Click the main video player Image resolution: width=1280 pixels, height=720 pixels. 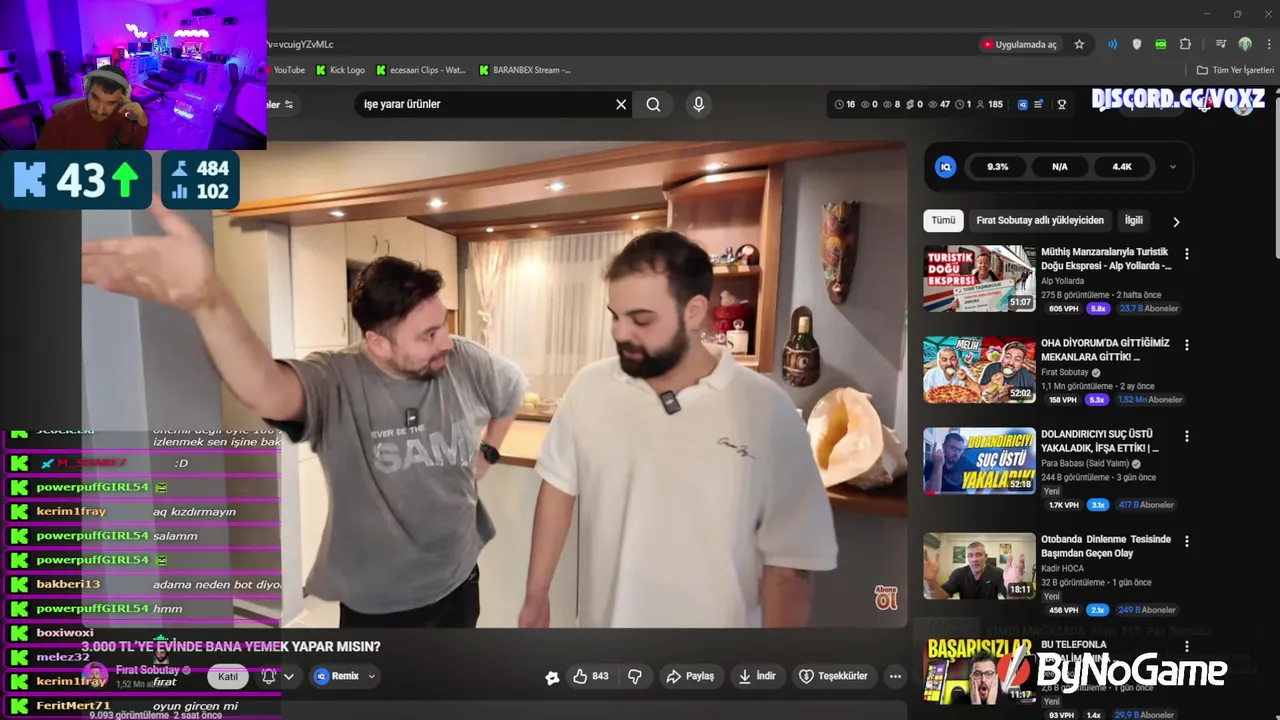click(x=495, y=385)
